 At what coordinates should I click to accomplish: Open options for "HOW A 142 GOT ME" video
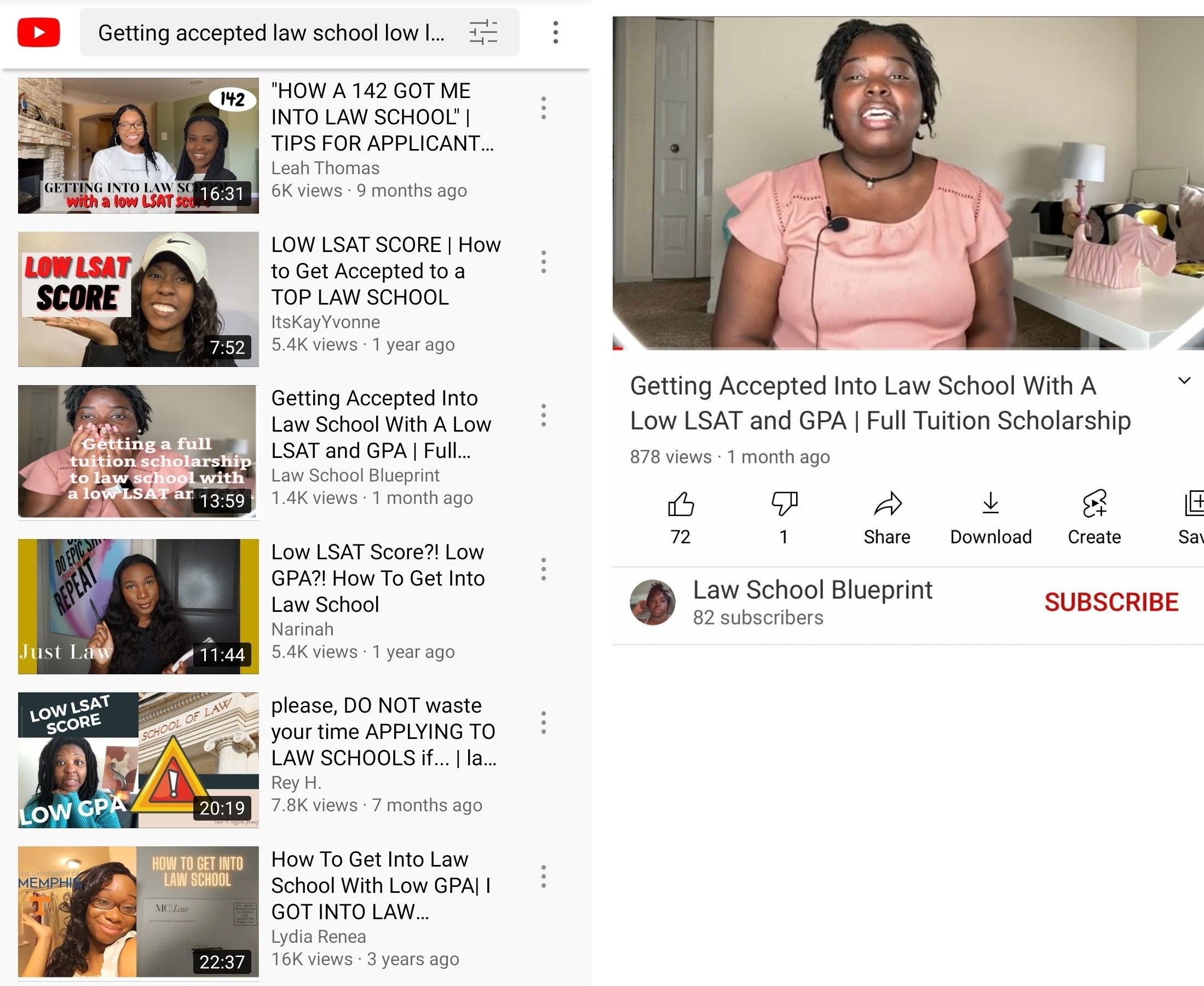(x=543, y=108)
